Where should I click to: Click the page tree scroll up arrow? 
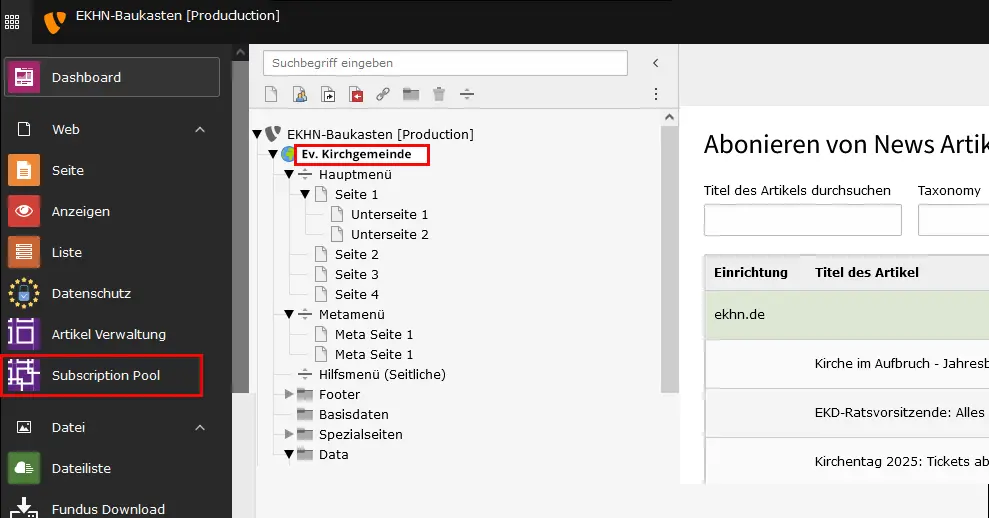pyautogui.click(x=669, y=117)
